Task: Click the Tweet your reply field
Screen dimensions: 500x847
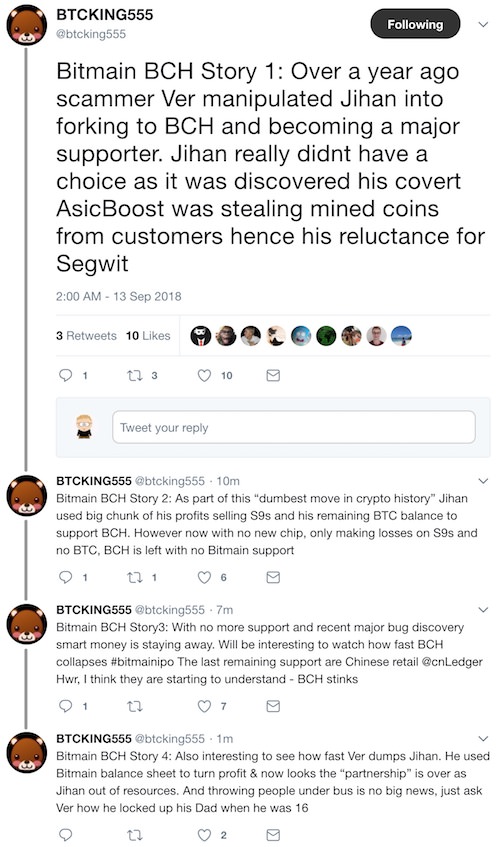Action: (294, 427)
